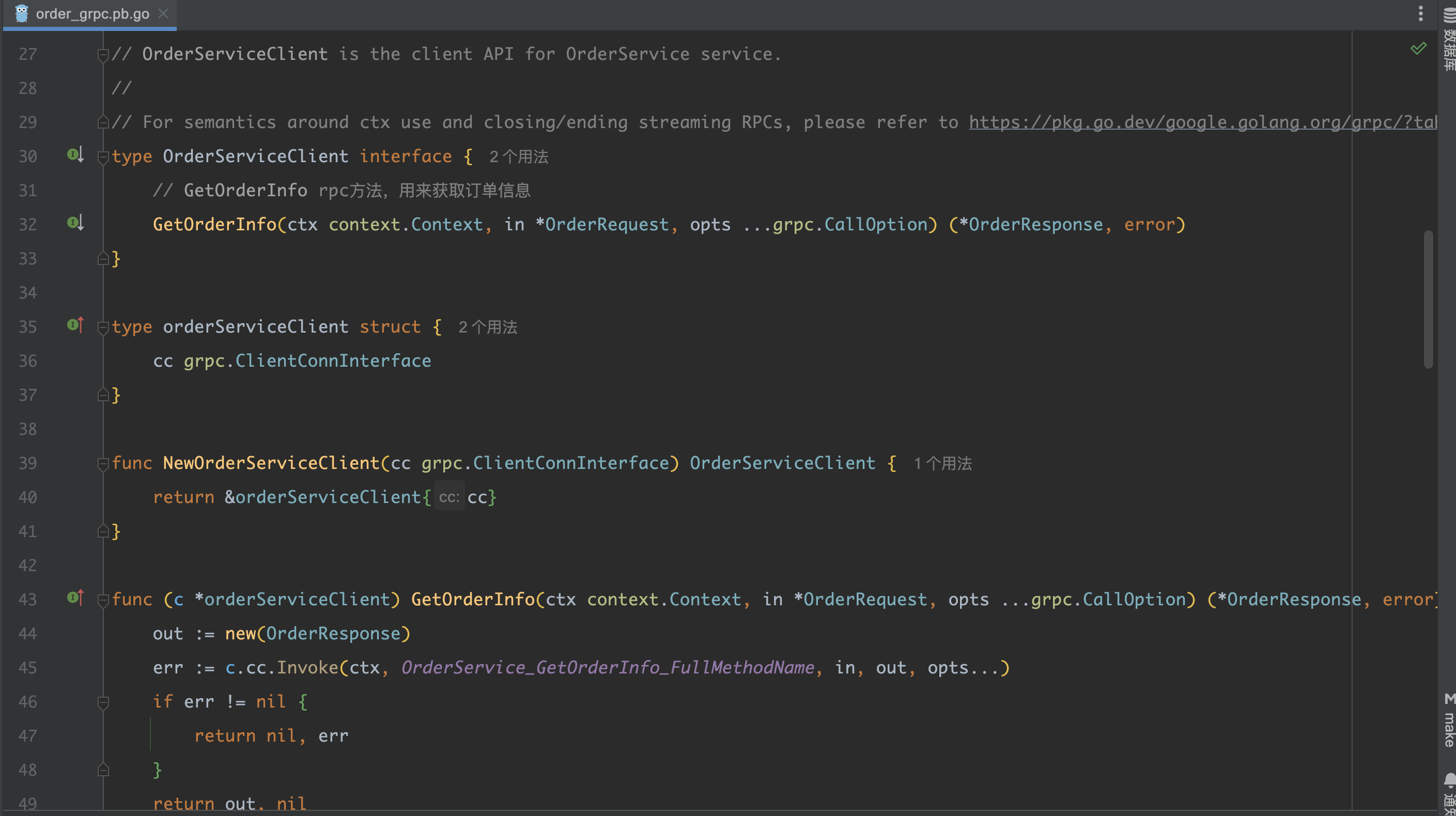This screenshot has height=816, width=1456.
Task: Click implements-method gutter icon on line 43
Action: [75, 598]
